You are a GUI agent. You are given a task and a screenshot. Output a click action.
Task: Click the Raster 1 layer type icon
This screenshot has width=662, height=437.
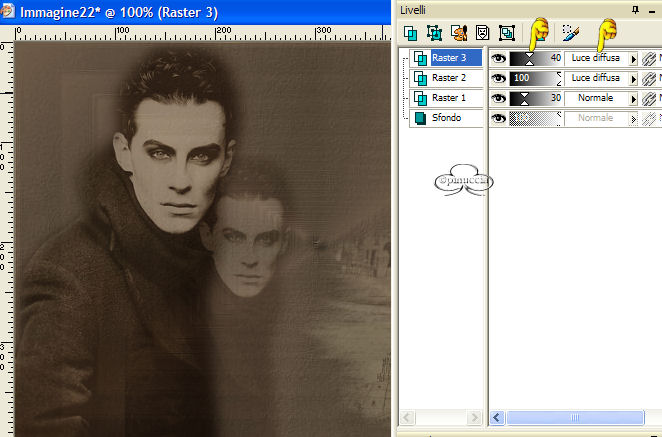click(x=420, y=98)
